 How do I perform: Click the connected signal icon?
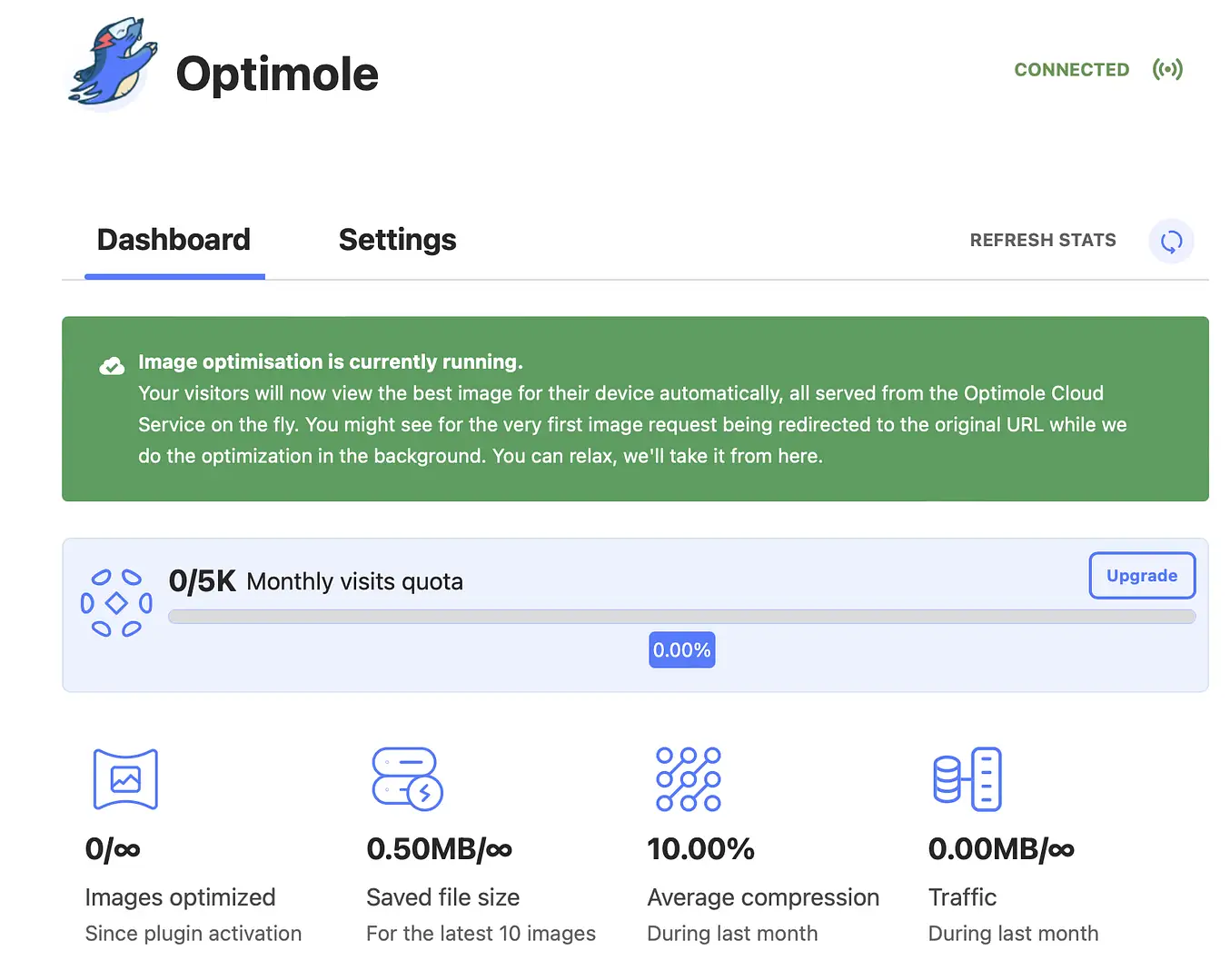(x=1167, y=69)
